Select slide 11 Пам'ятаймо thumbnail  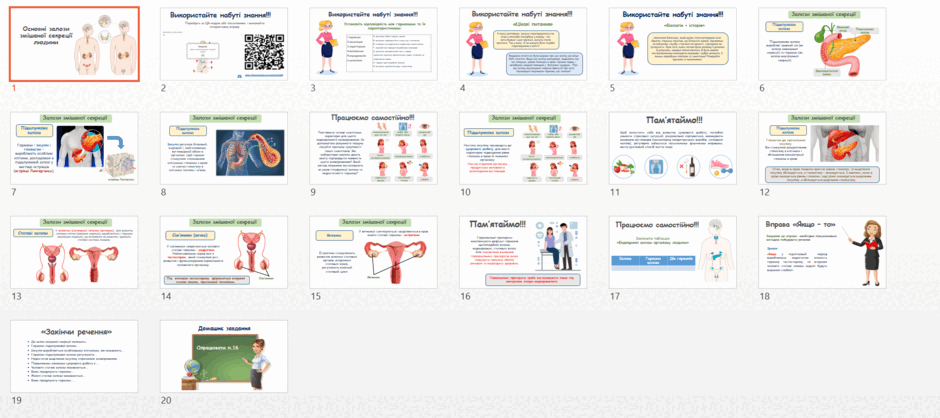click(x=673, y=148)
